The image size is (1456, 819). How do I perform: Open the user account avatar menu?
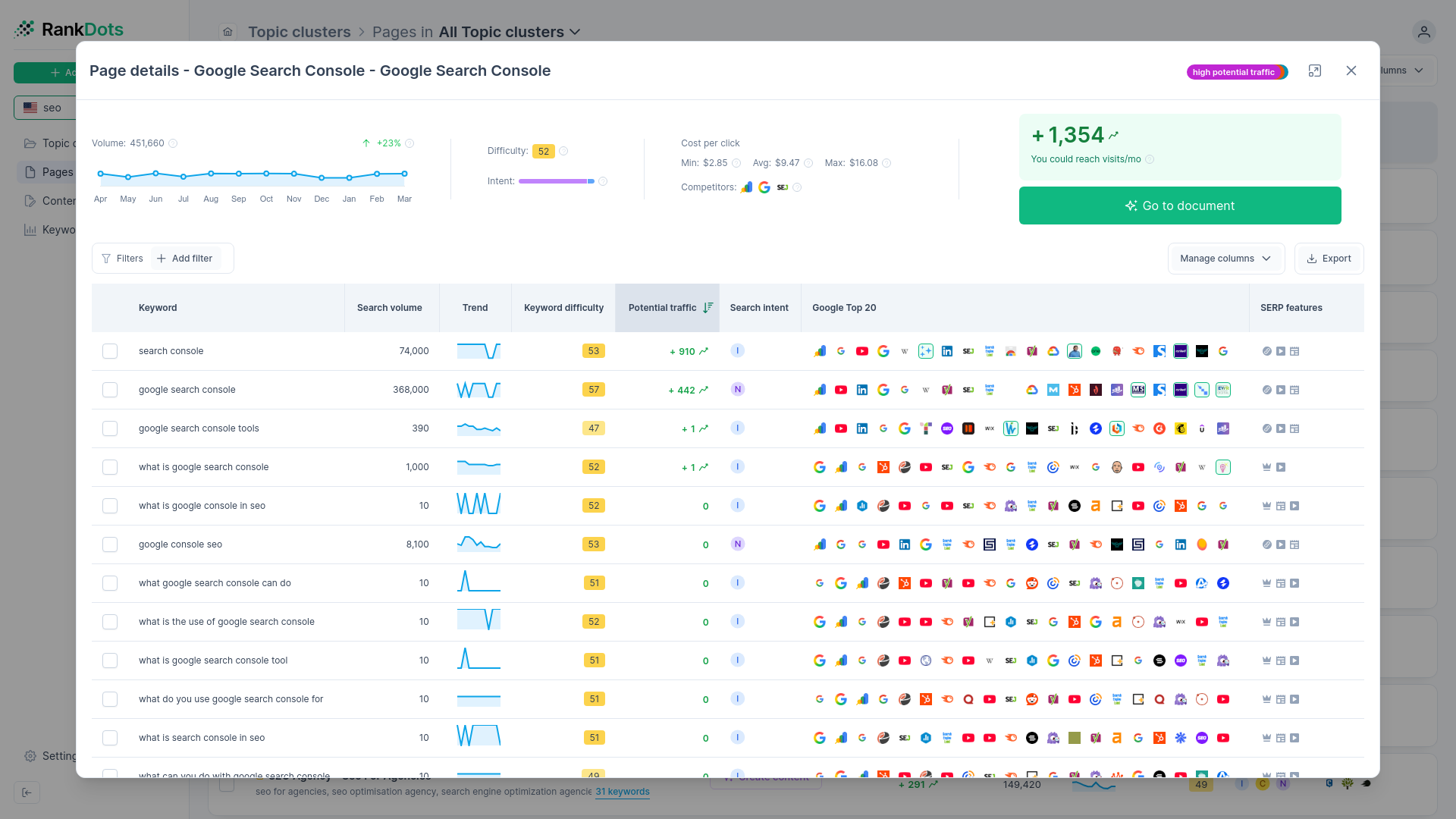[1423, 32]
